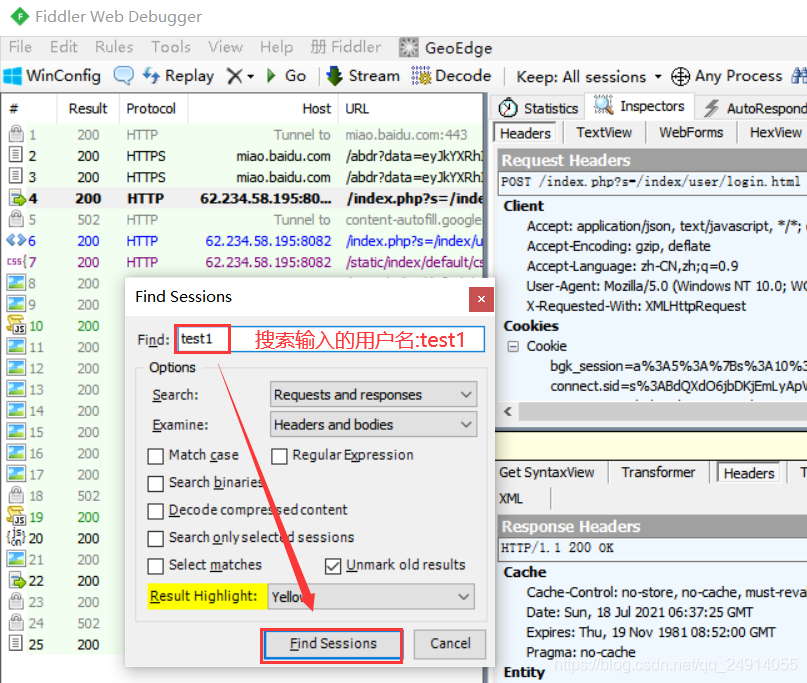Image resolution: width=807 pixels, height=683 pixels.
Task: Collapse the Cookie tree node
Action: click(513, 346)
